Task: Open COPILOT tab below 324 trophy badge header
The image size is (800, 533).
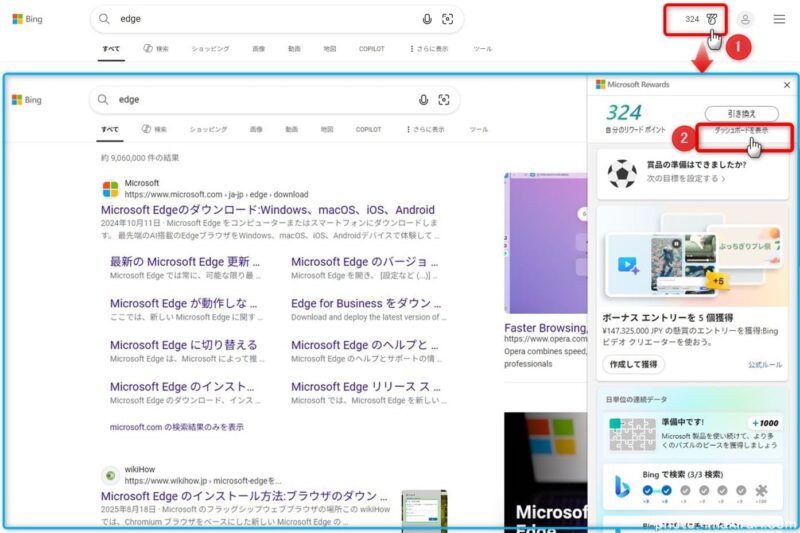Action: (371, 49)
